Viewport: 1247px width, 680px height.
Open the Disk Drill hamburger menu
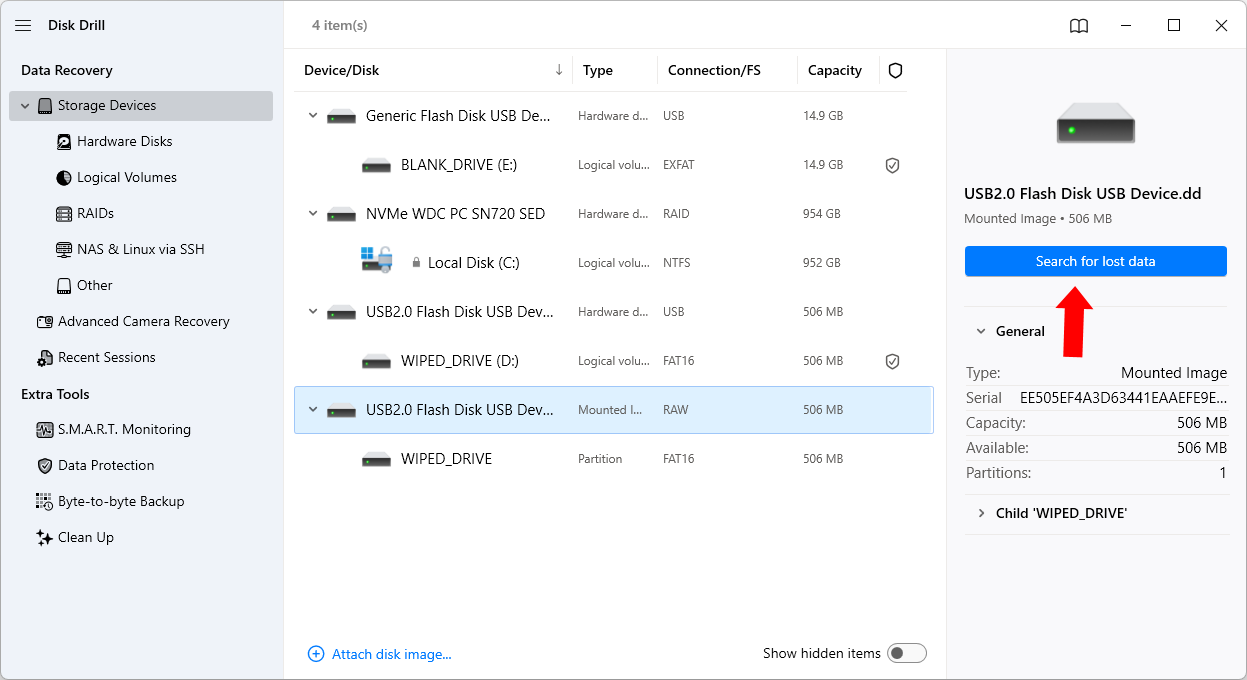coord(23,25)
